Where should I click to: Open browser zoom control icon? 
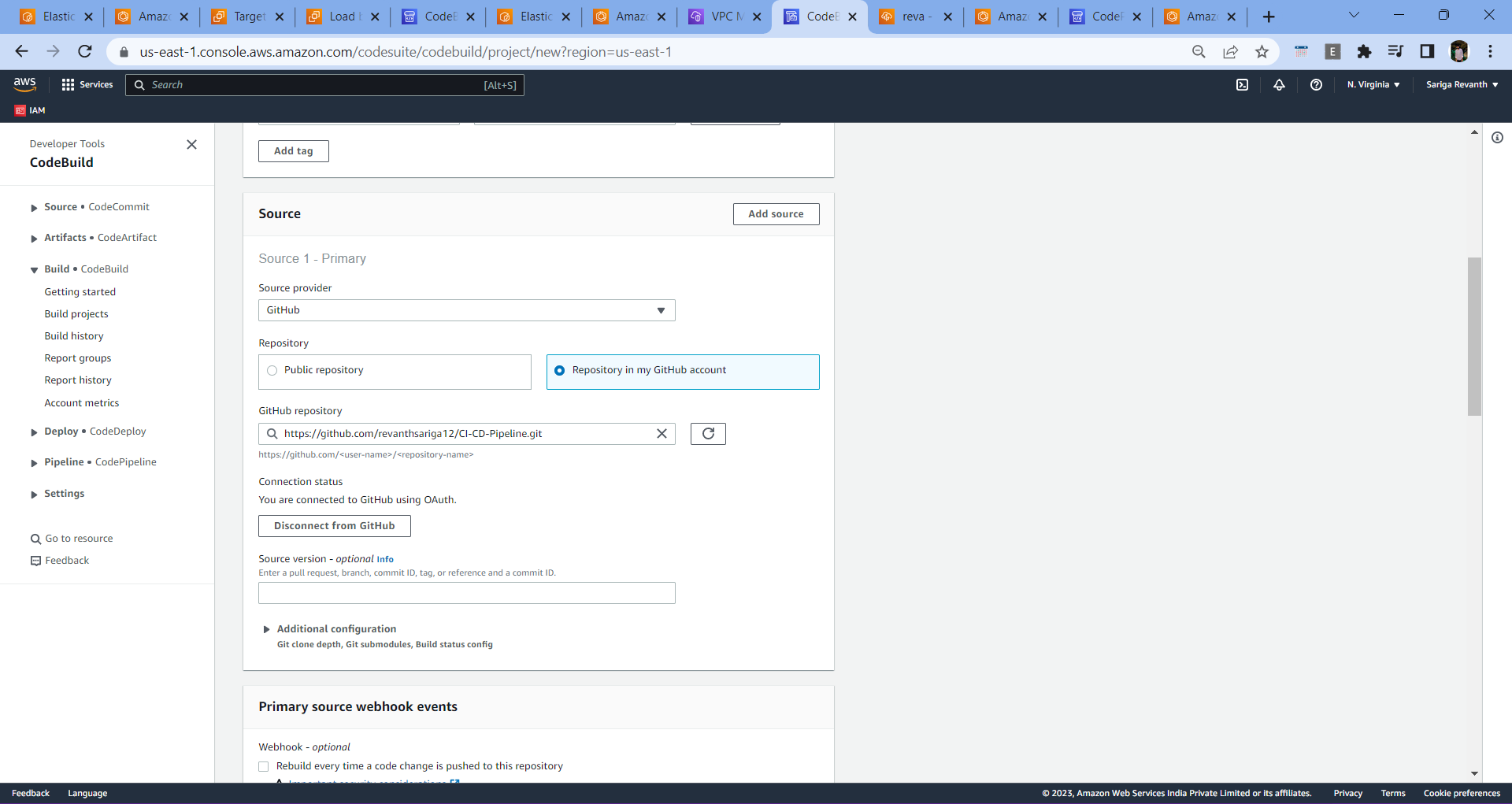pyautogui.click(x=1199, y=51)
